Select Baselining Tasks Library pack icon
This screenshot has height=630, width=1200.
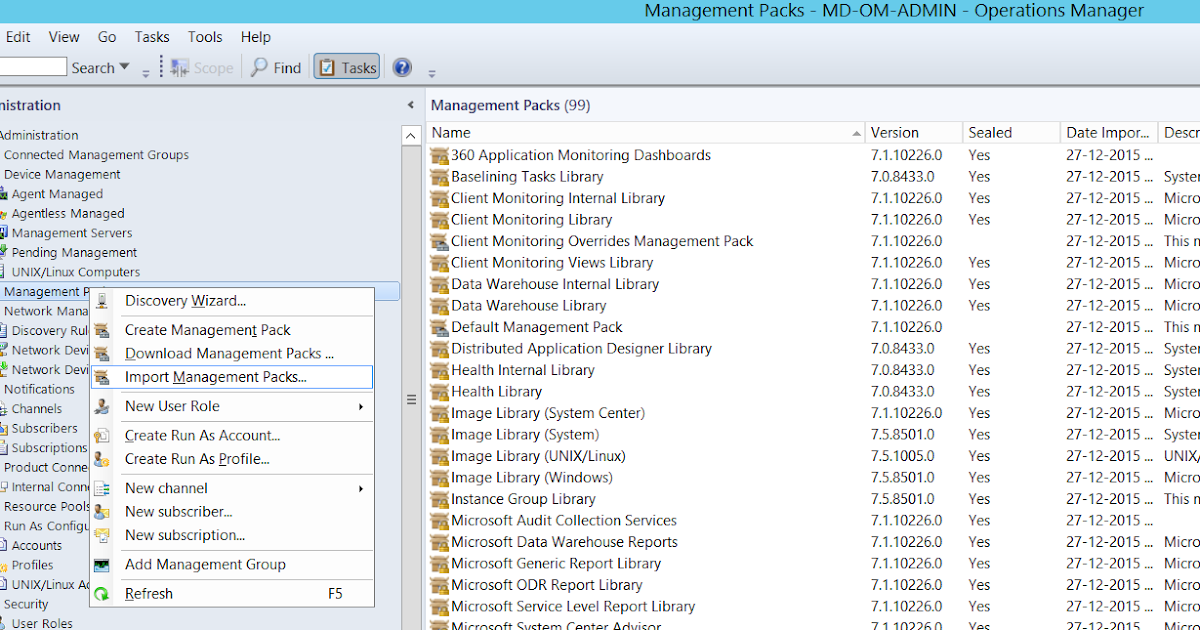point(439,177)
